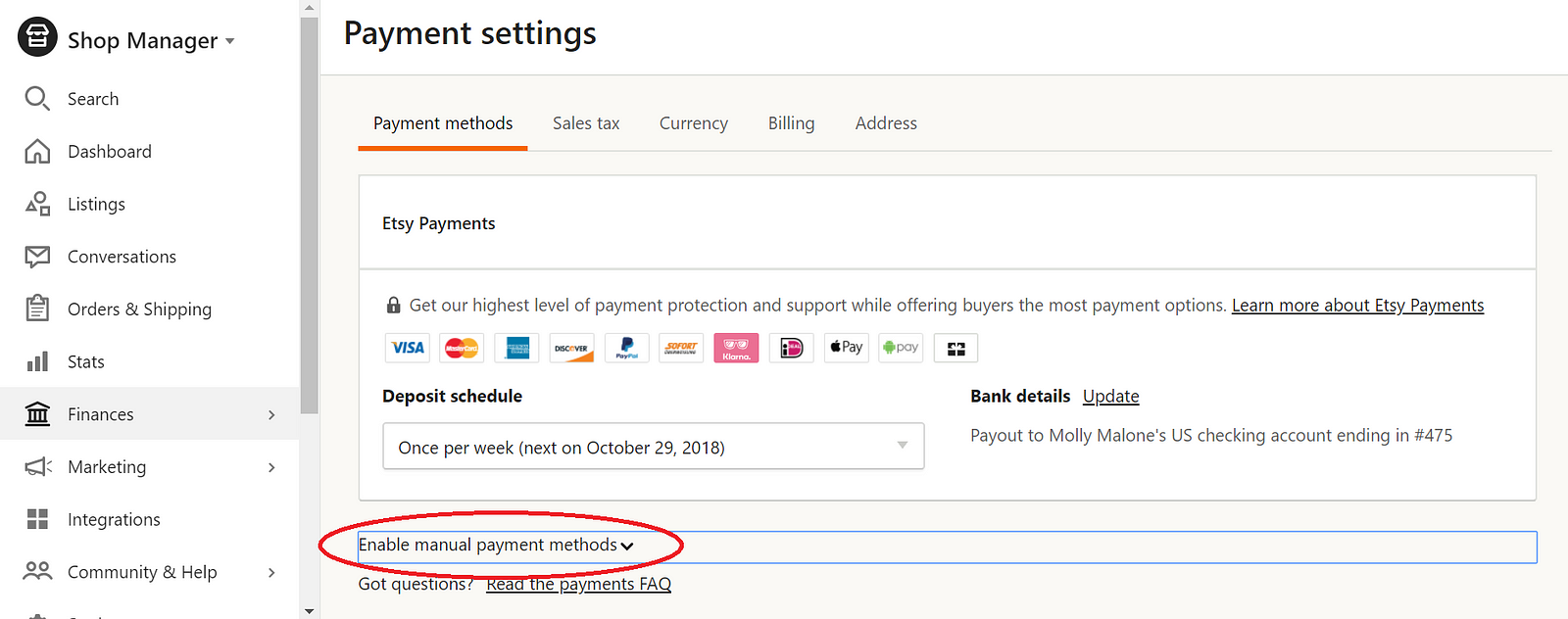Switch to the Sales tax tab
Image resolution: width=1568 pixels, height=619 pixels.
click(586, 123)
